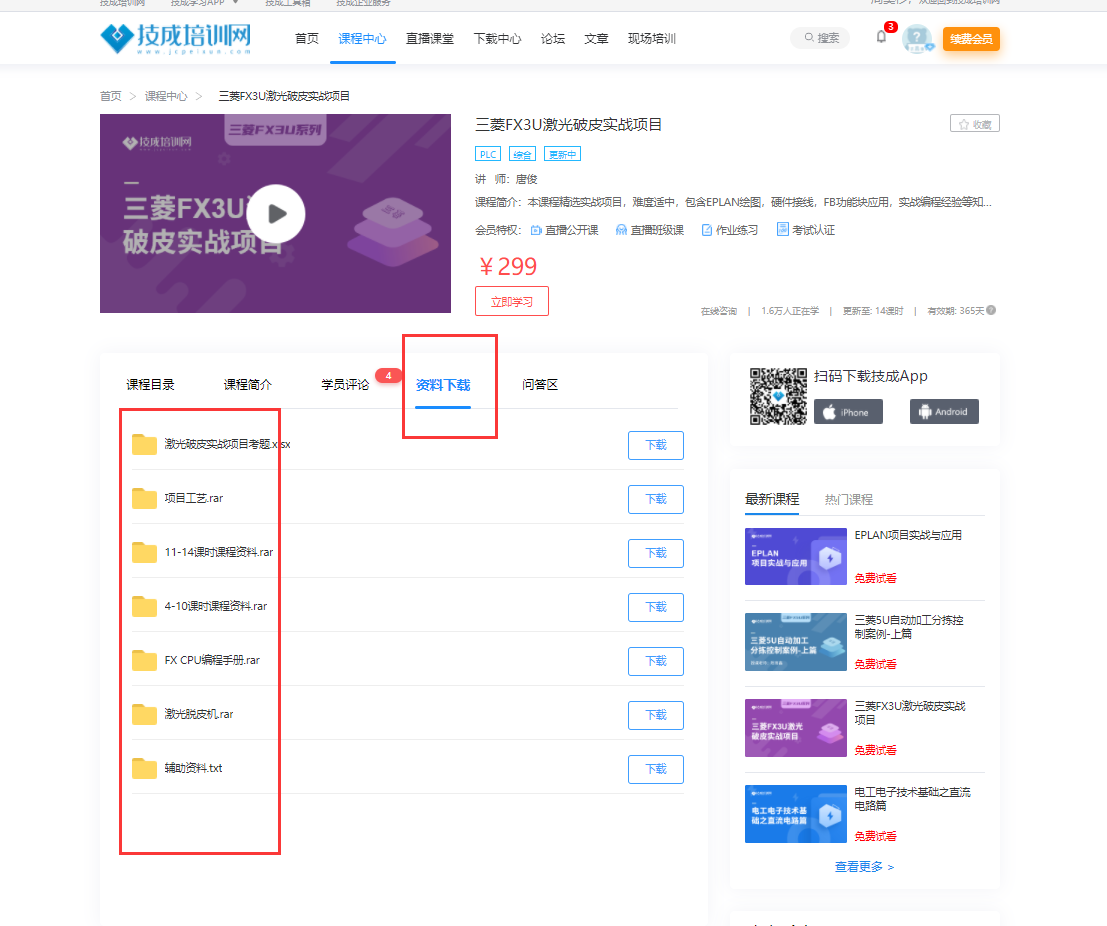Click the folder icon for FX CPU编程手册.rar
The image size is (1107, 926).
(144, 660)
